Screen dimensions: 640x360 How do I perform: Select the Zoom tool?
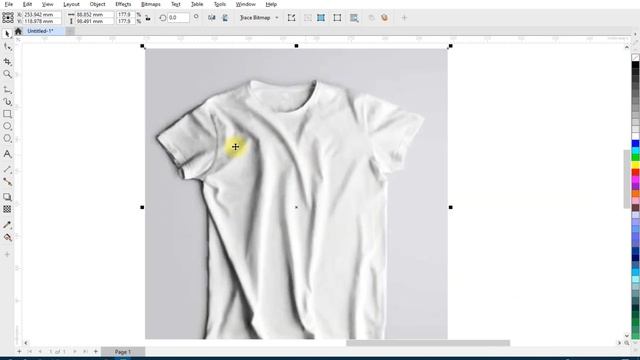tap(7, 74)
